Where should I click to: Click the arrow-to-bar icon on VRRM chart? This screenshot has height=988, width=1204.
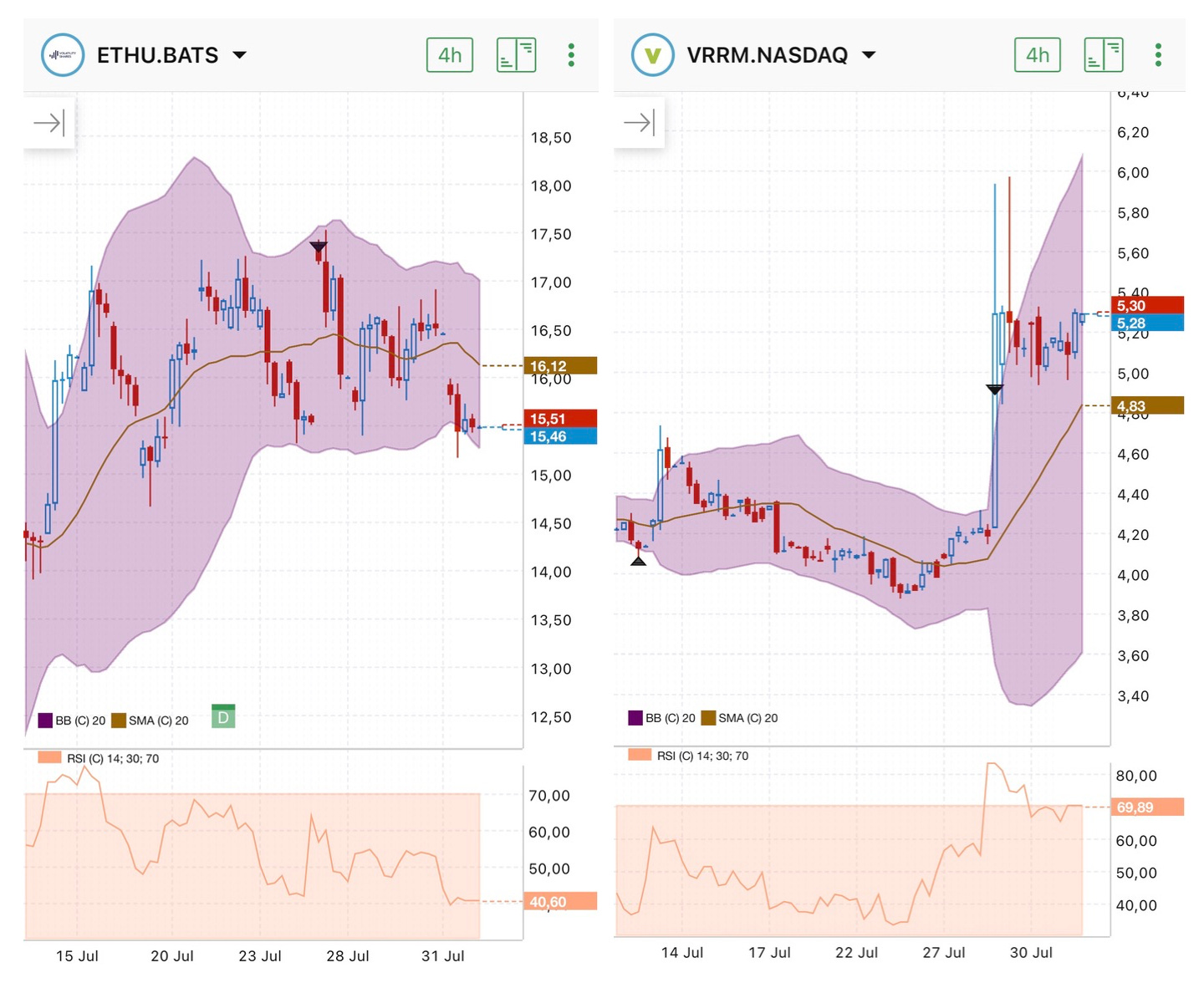[x=640, y=124]
